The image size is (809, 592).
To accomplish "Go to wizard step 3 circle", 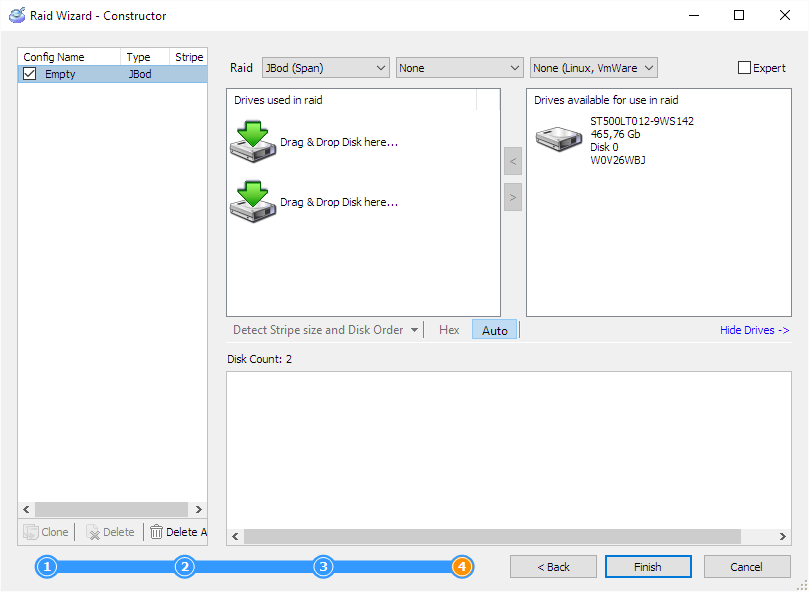I will pos(323,567).
